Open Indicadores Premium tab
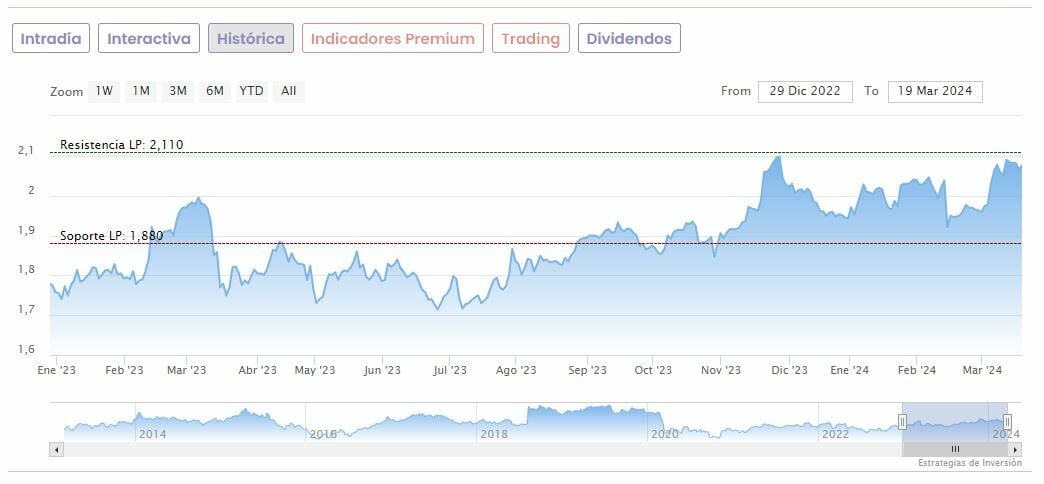This screenshot has width=1044, height=484. (393, 39)
